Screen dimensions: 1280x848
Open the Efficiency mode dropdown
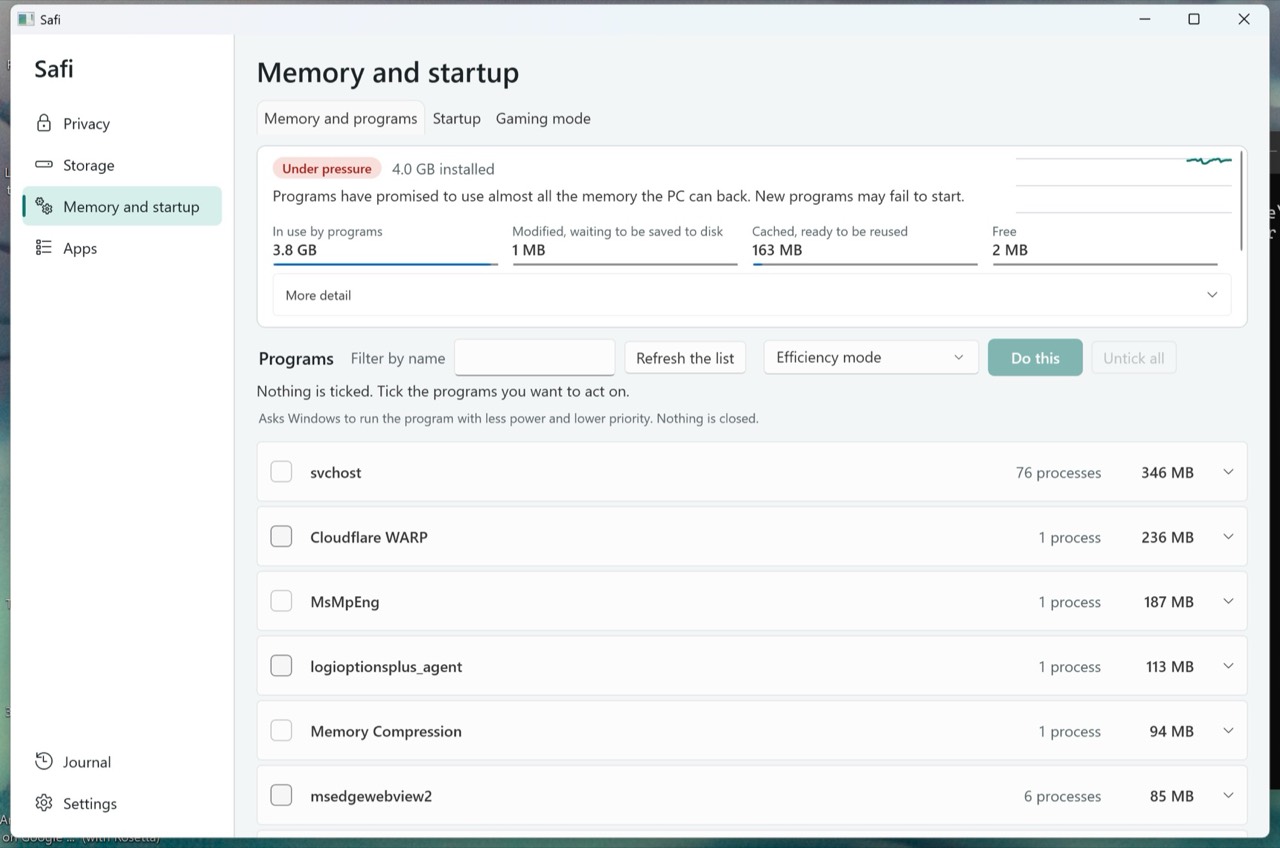(x=870, y=357)
